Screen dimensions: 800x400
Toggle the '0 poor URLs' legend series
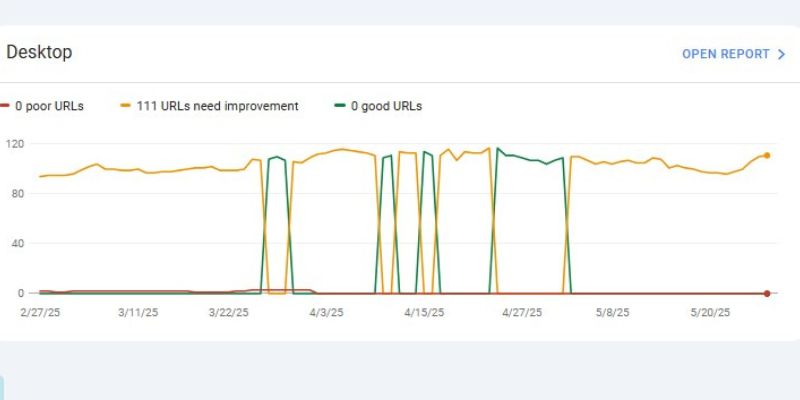(49, 106)
